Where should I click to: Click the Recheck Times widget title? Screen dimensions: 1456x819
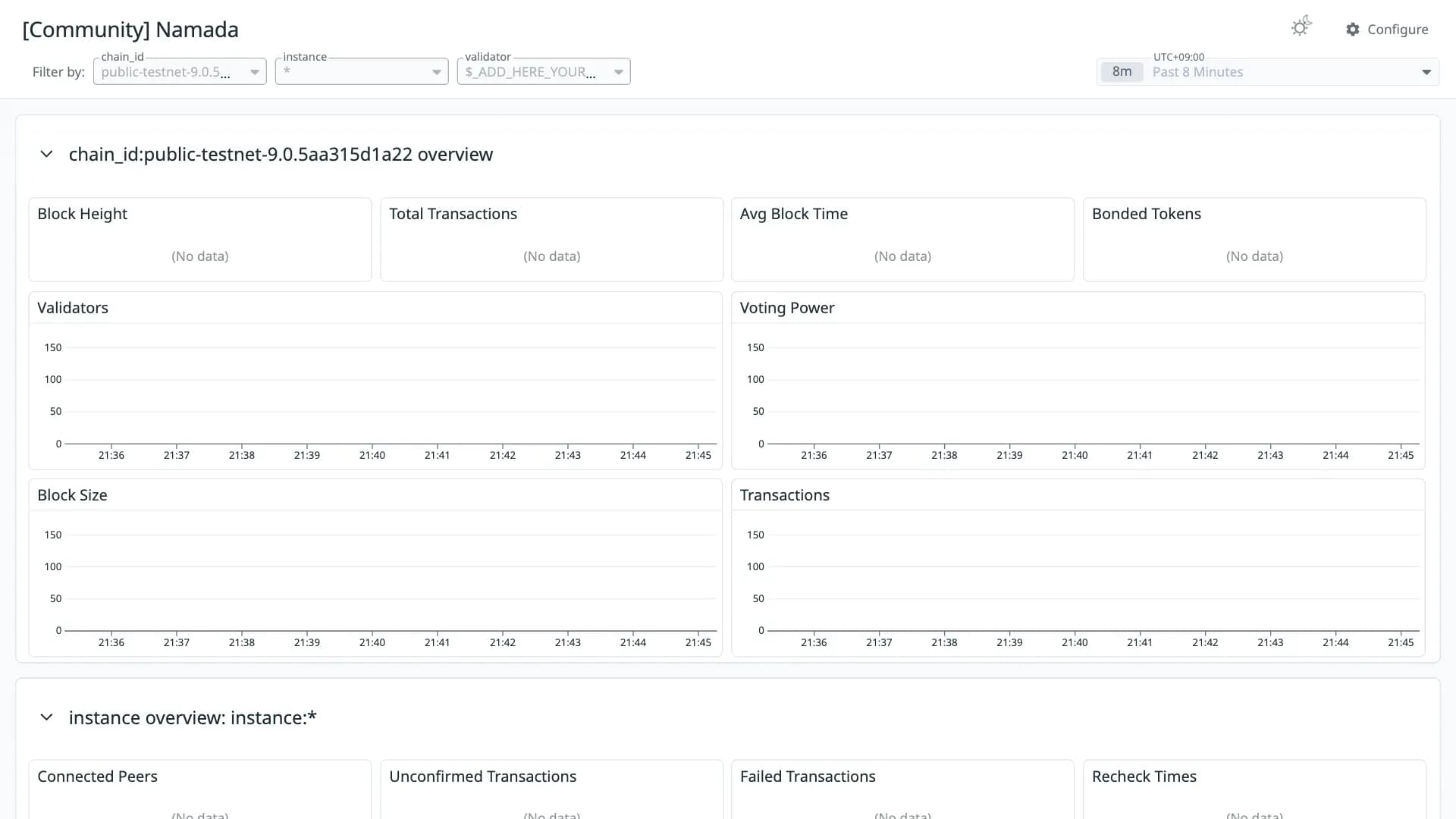(x=1144, y=777)
